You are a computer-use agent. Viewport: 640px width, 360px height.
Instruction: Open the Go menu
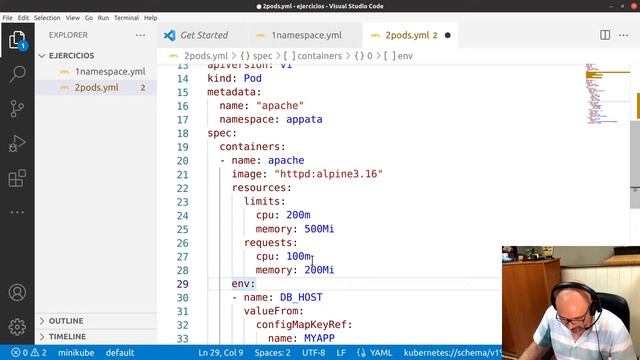pos(89,18)
